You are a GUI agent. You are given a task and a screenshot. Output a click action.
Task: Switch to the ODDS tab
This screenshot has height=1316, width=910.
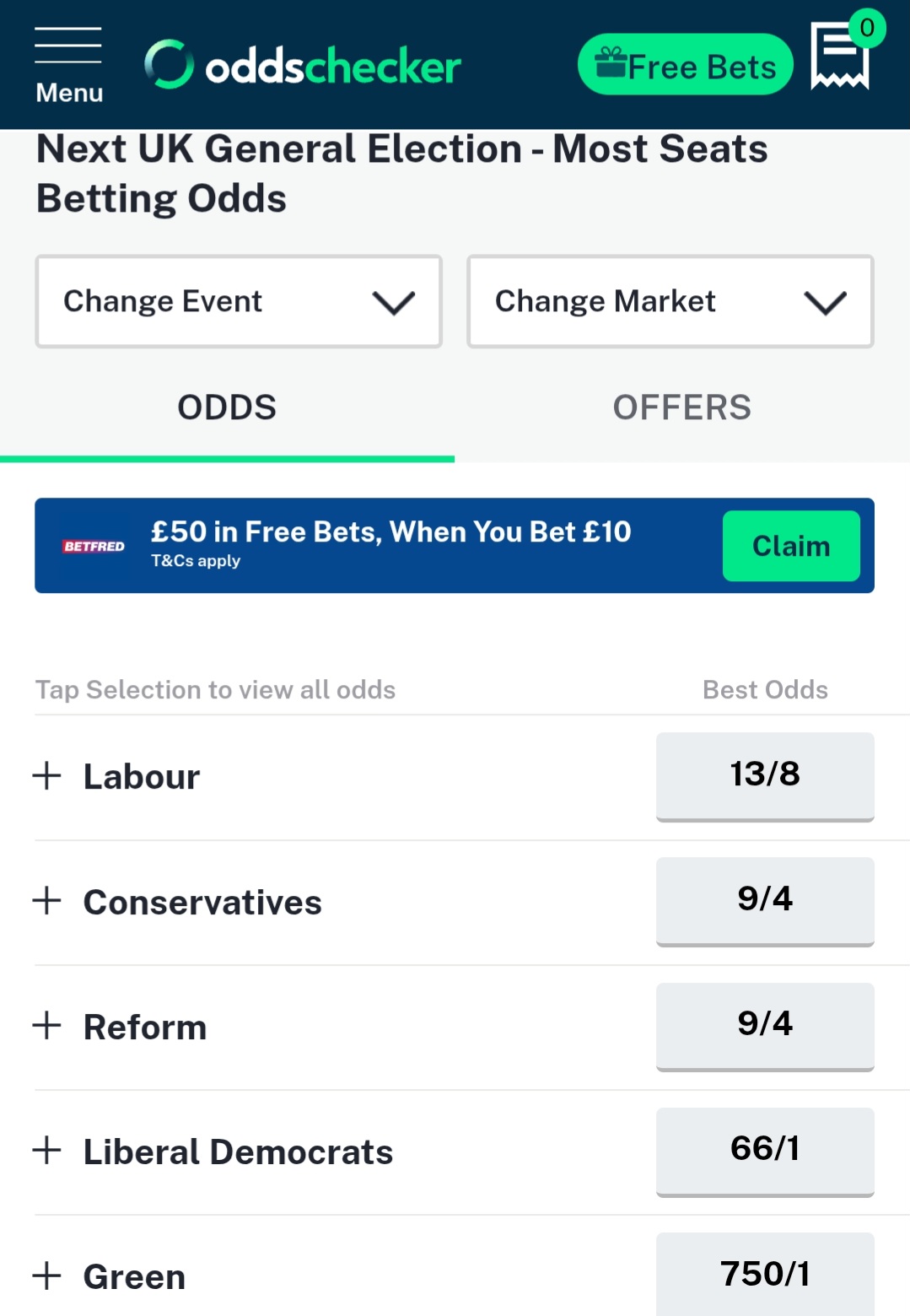click(x=227, y=408)
